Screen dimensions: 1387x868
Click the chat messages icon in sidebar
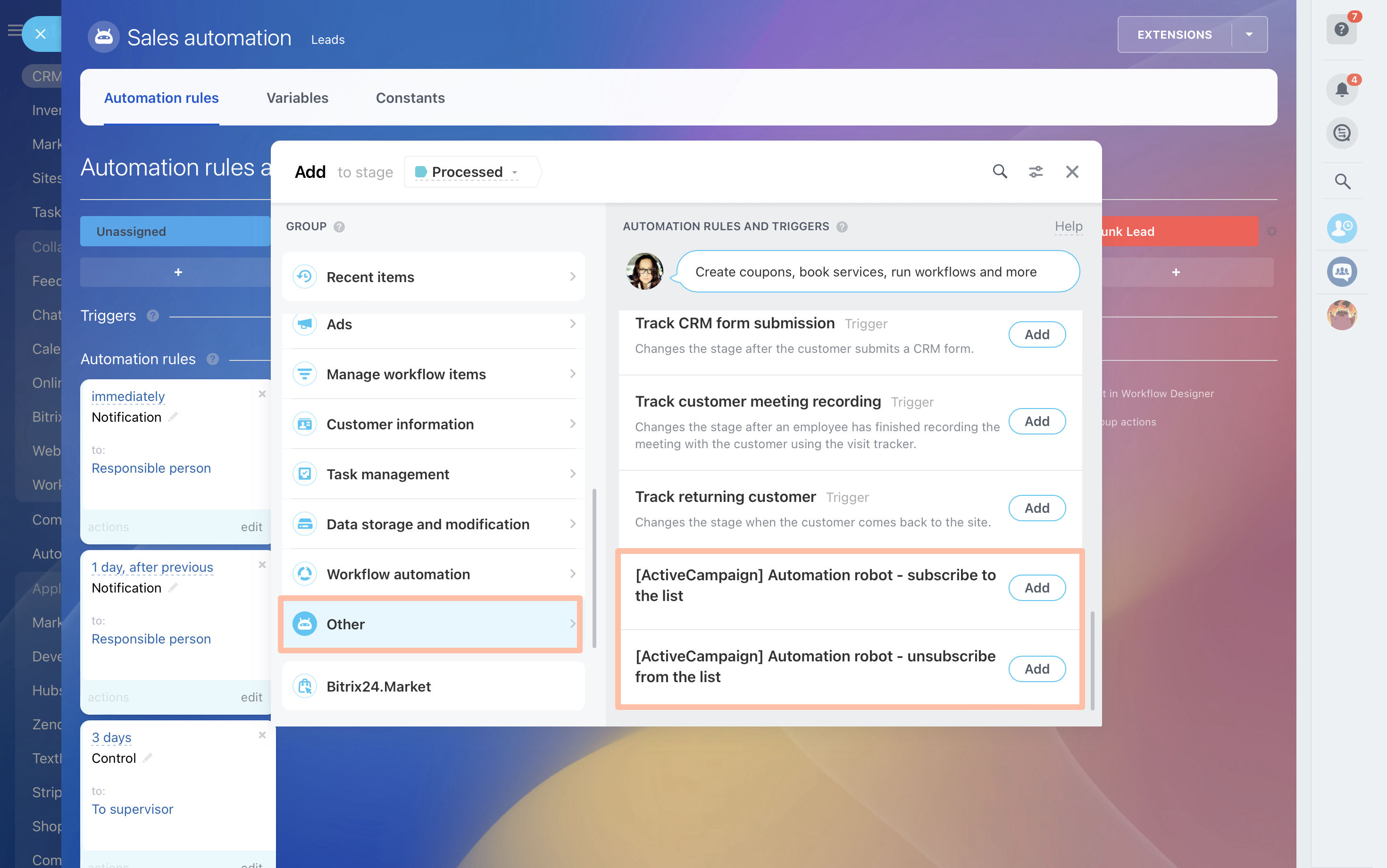(x=1341, y=133)
